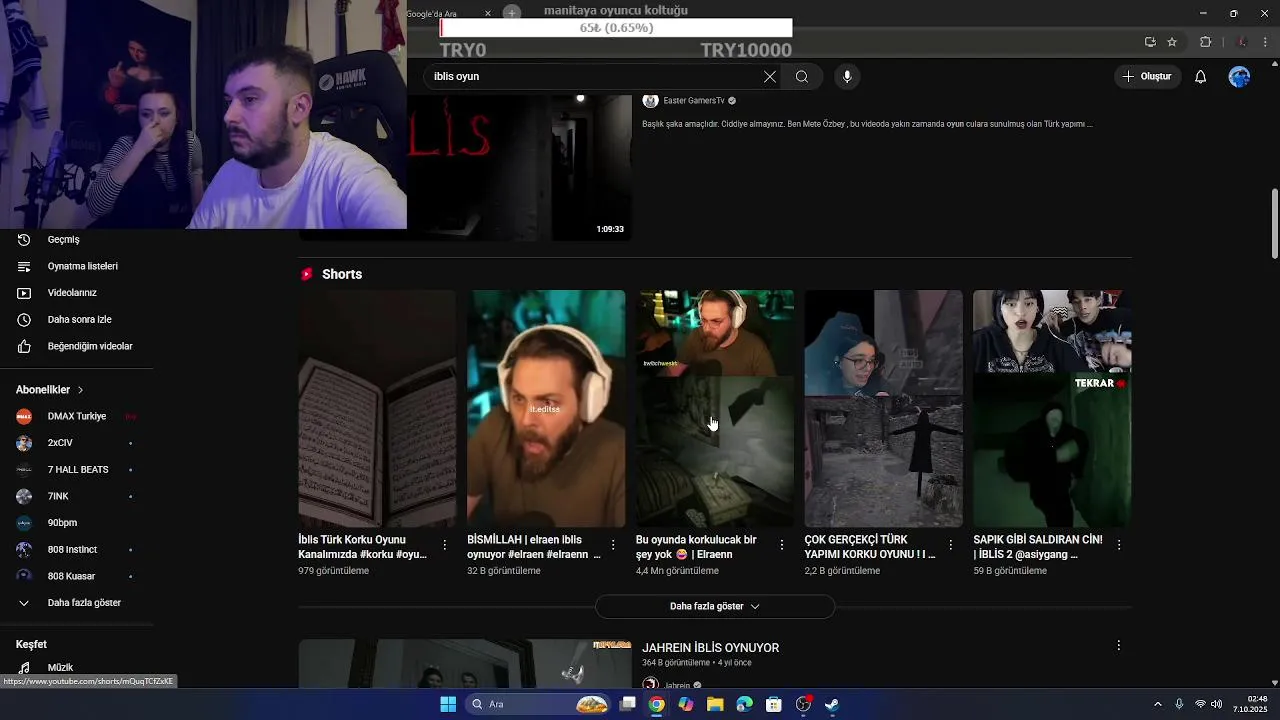This screenshot has width=1280, height=720.
Task: Open DMAX Türkiye channel subscription
Action: tap(78, 416)
